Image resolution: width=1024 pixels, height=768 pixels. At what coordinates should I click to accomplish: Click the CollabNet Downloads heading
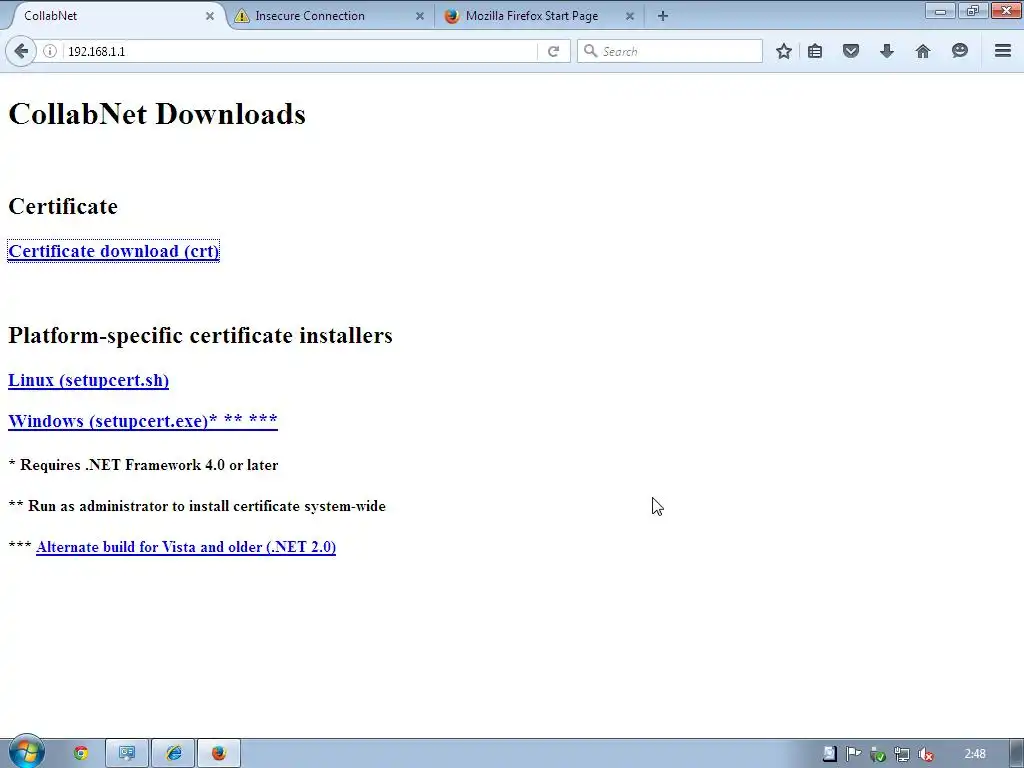point(157,114)
